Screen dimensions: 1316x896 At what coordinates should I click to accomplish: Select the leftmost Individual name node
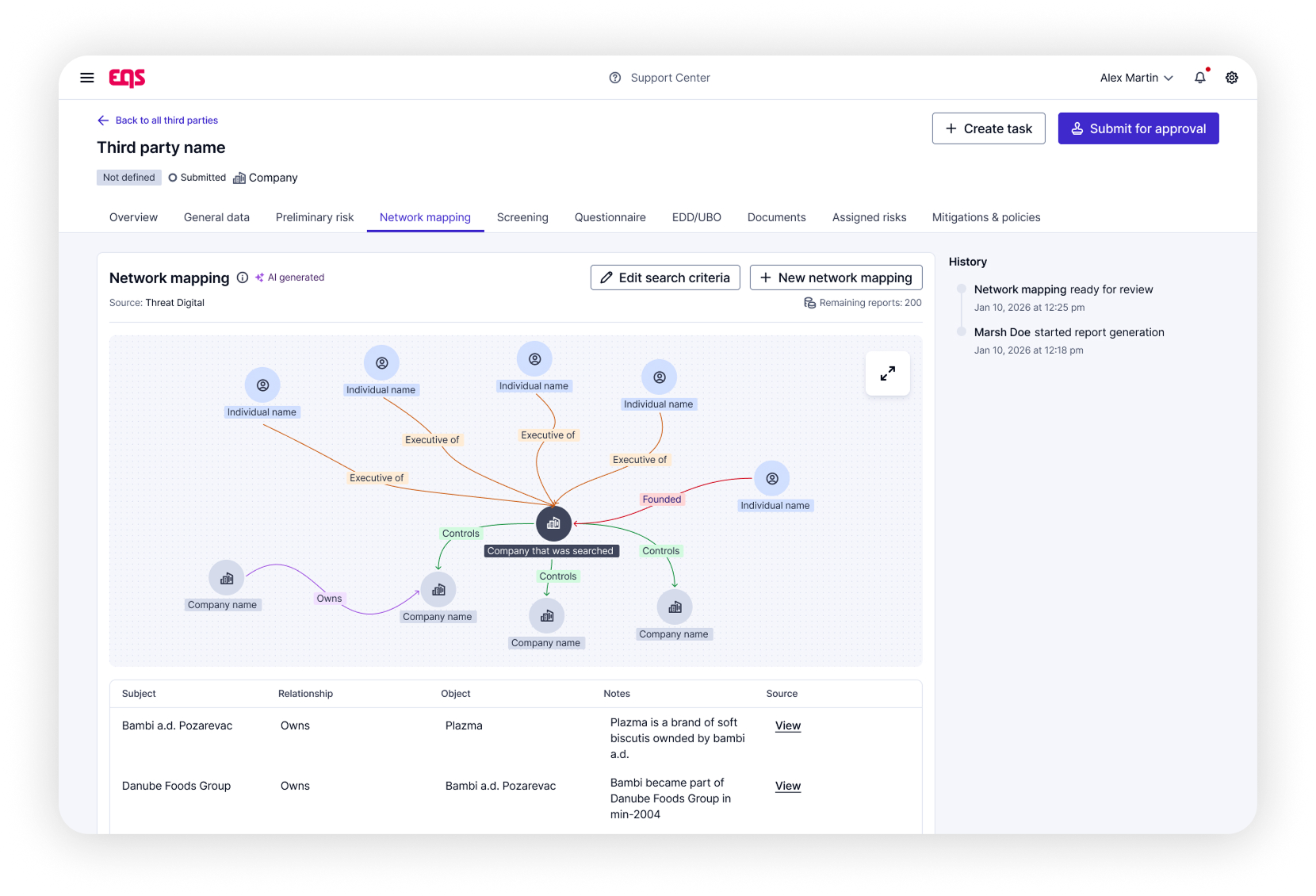262,385
